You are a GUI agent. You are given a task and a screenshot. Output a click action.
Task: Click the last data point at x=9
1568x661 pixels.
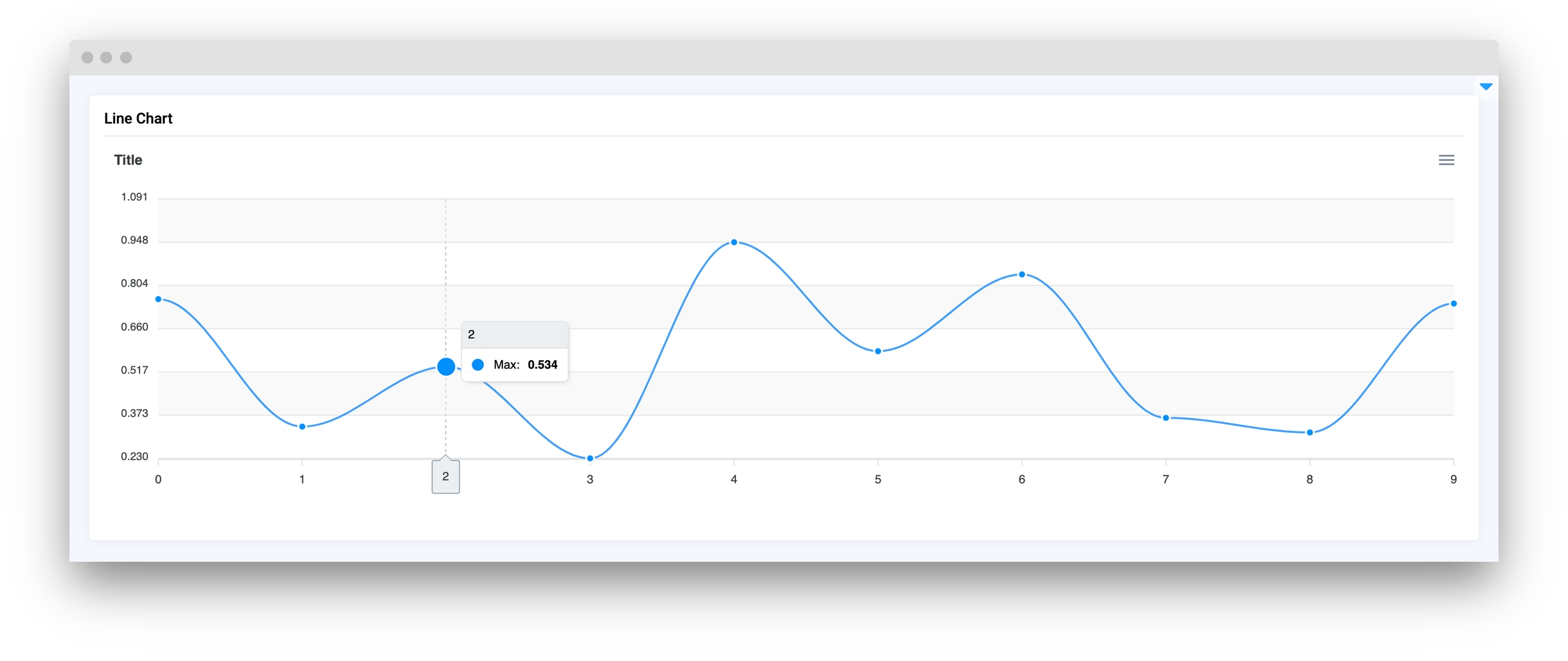click(1454, 304)
